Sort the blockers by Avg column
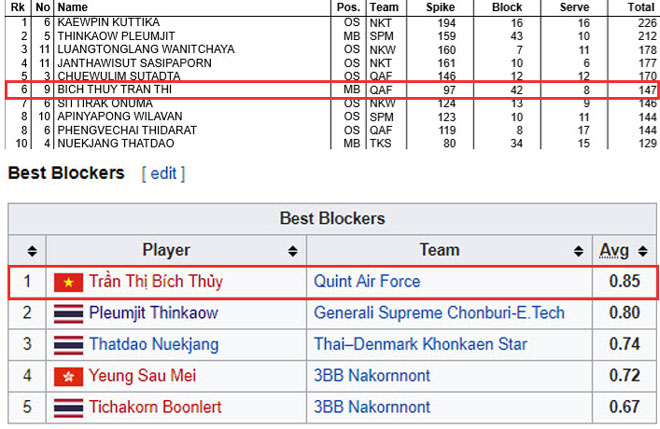660x429 pixels. [643, 251]
